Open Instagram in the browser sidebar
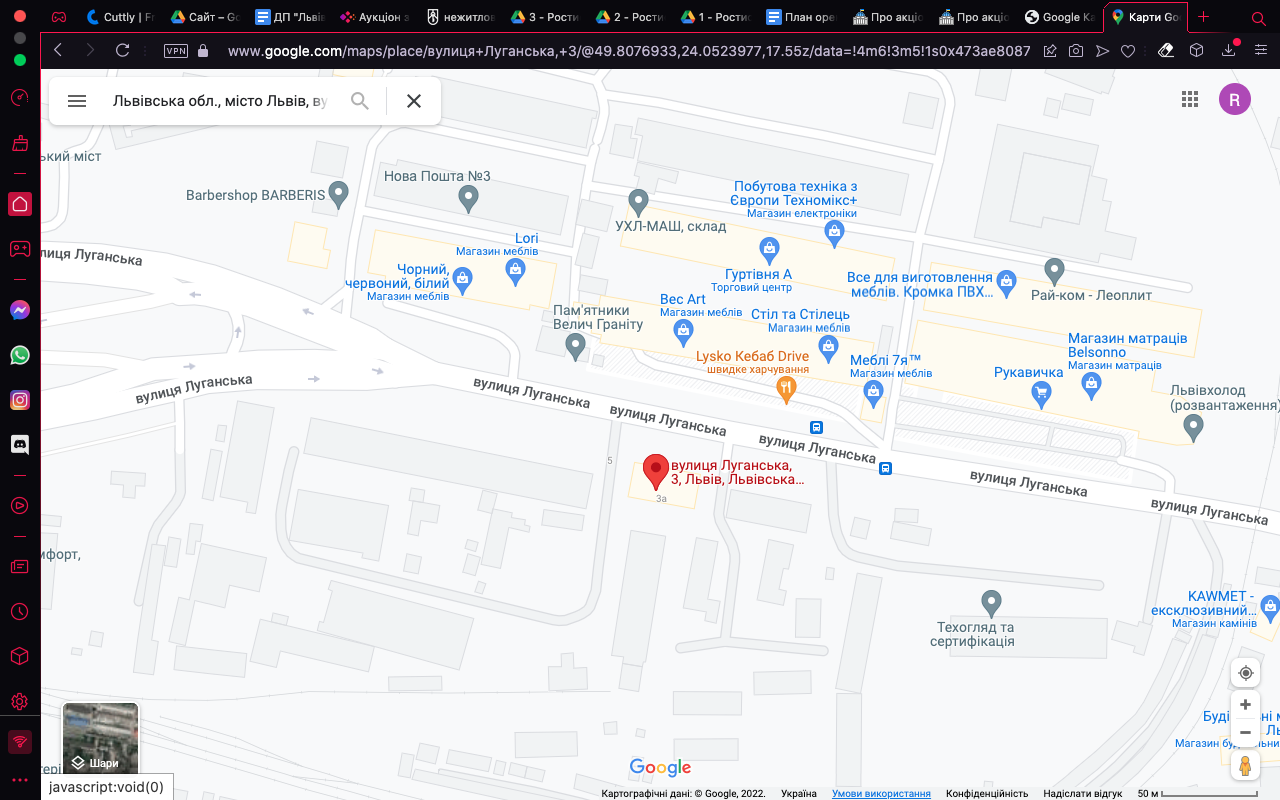Screen dimensions: 1280x800 pos(19,400)
